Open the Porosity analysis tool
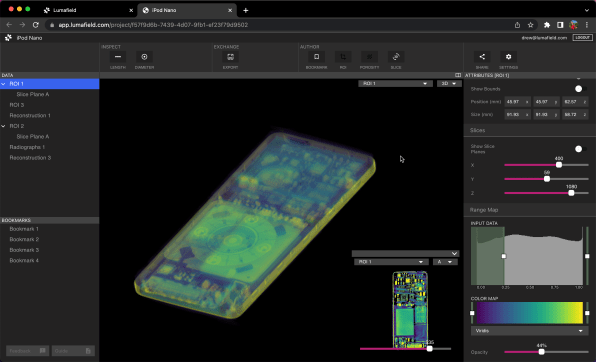 [x=369, y=57]
